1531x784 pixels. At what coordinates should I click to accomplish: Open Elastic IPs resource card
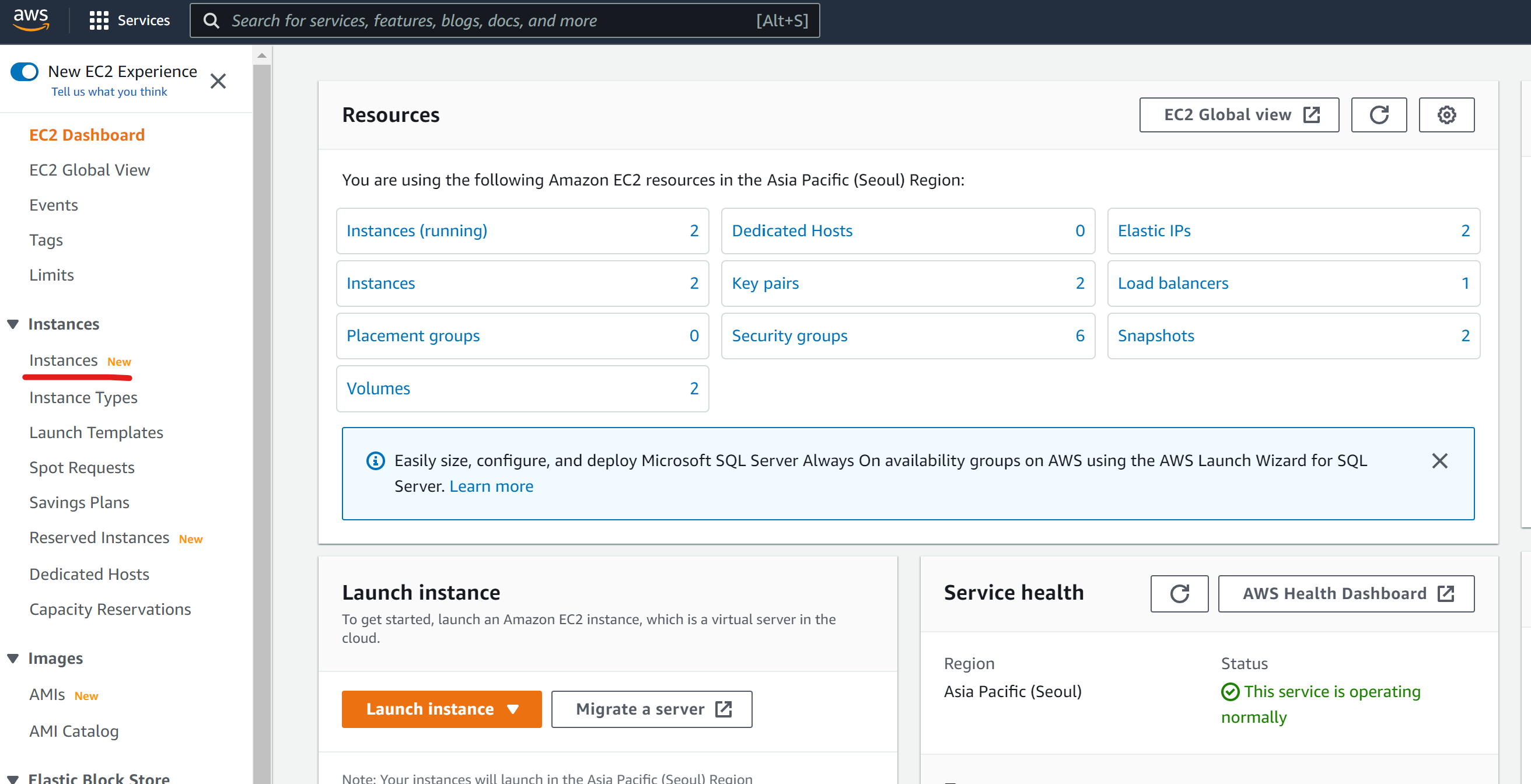pyautogui.click(x=1294, y=230)
